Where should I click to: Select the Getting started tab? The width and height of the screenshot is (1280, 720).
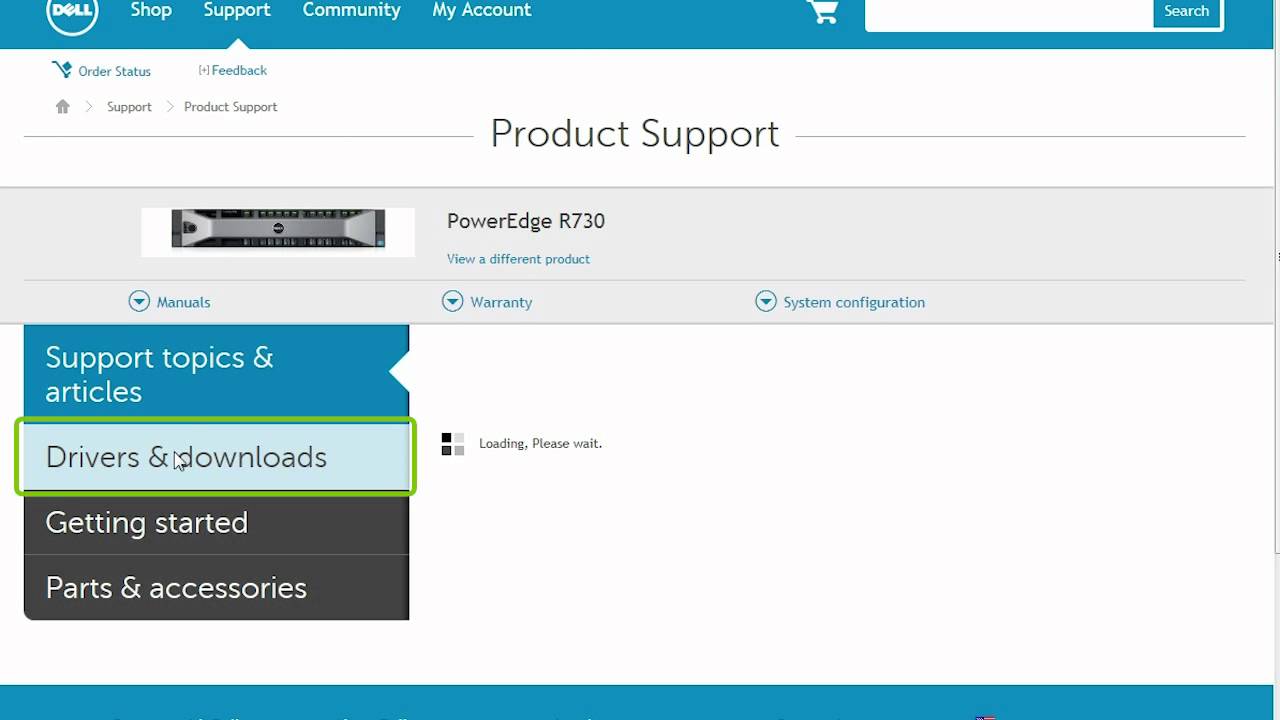tap(216, 522)
